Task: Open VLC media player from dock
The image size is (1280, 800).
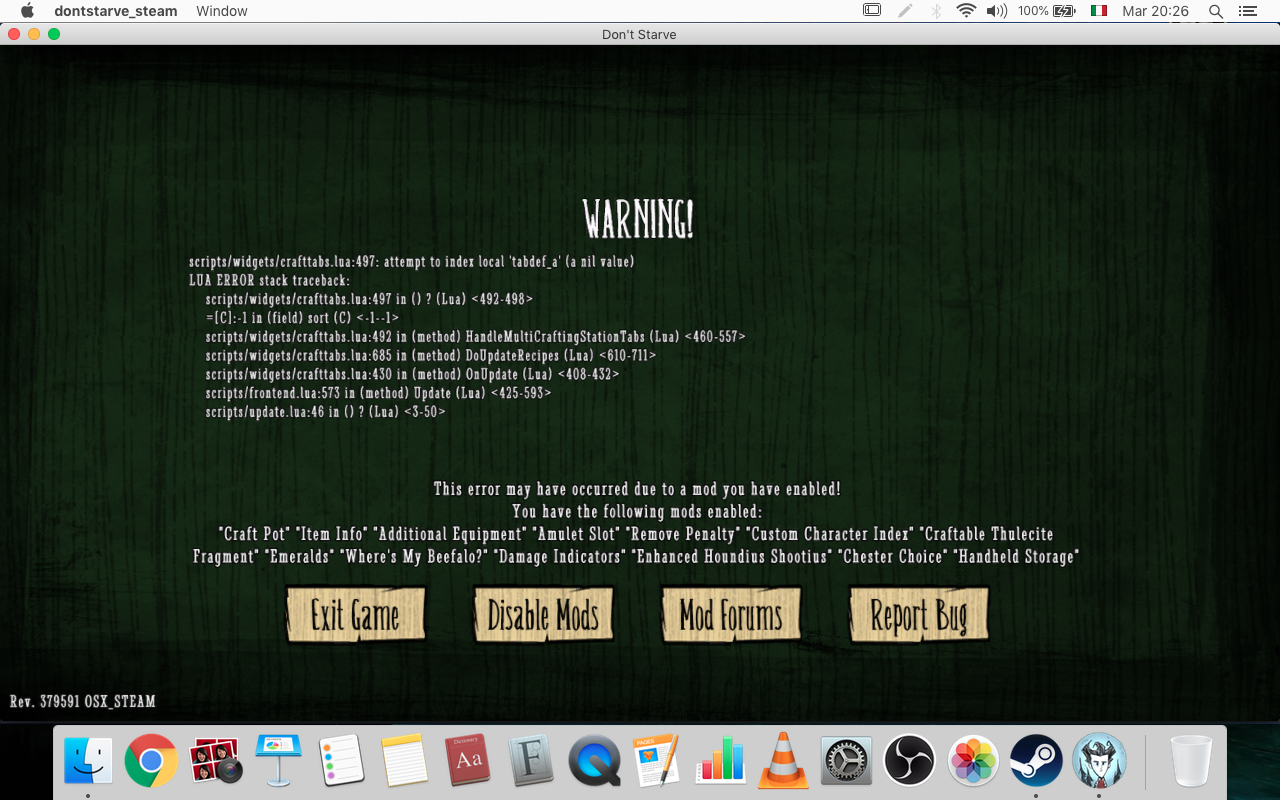Action: click(783, 760)
